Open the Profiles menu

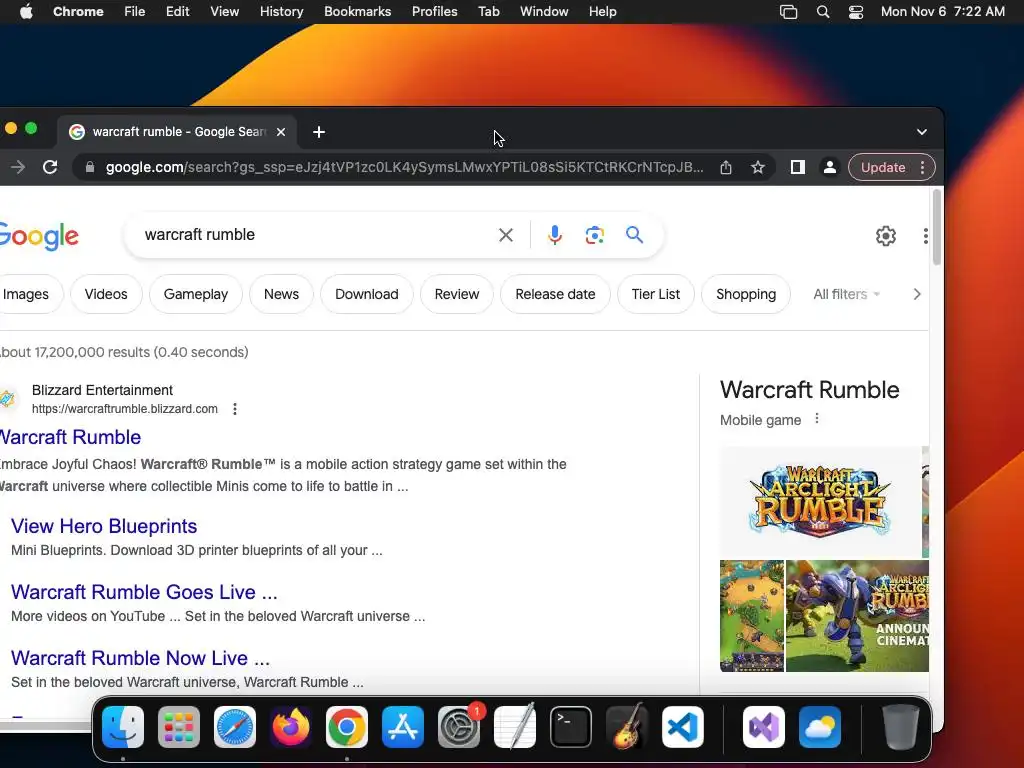tap(434, 12)
